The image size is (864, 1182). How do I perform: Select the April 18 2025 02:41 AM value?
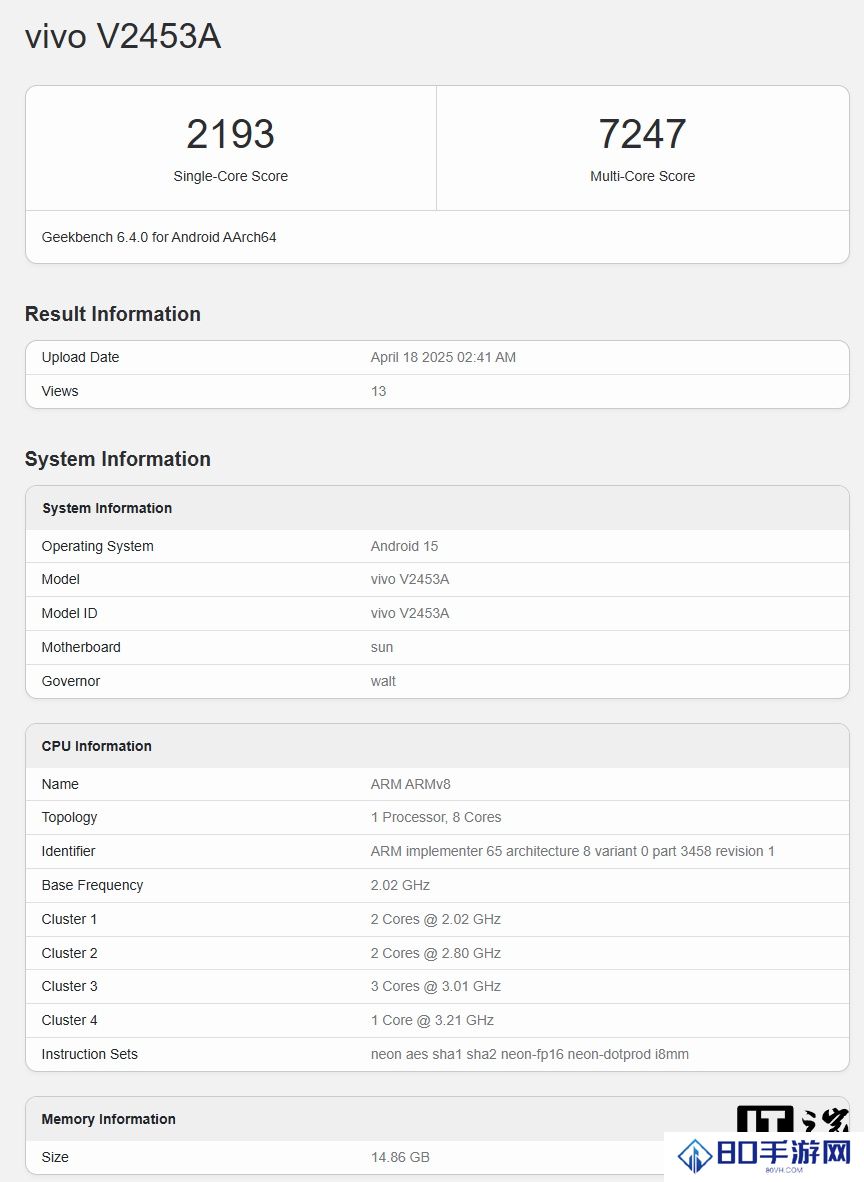click(x=443, y=357)
